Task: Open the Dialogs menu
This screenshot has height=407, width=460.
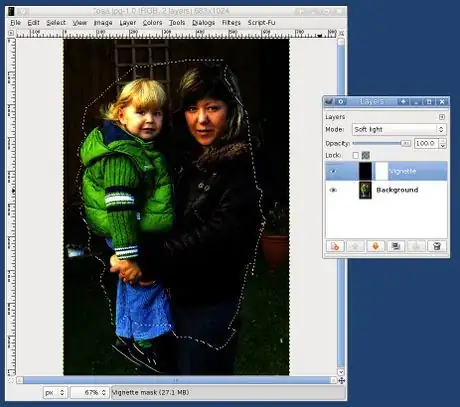Action: [203, 23]
